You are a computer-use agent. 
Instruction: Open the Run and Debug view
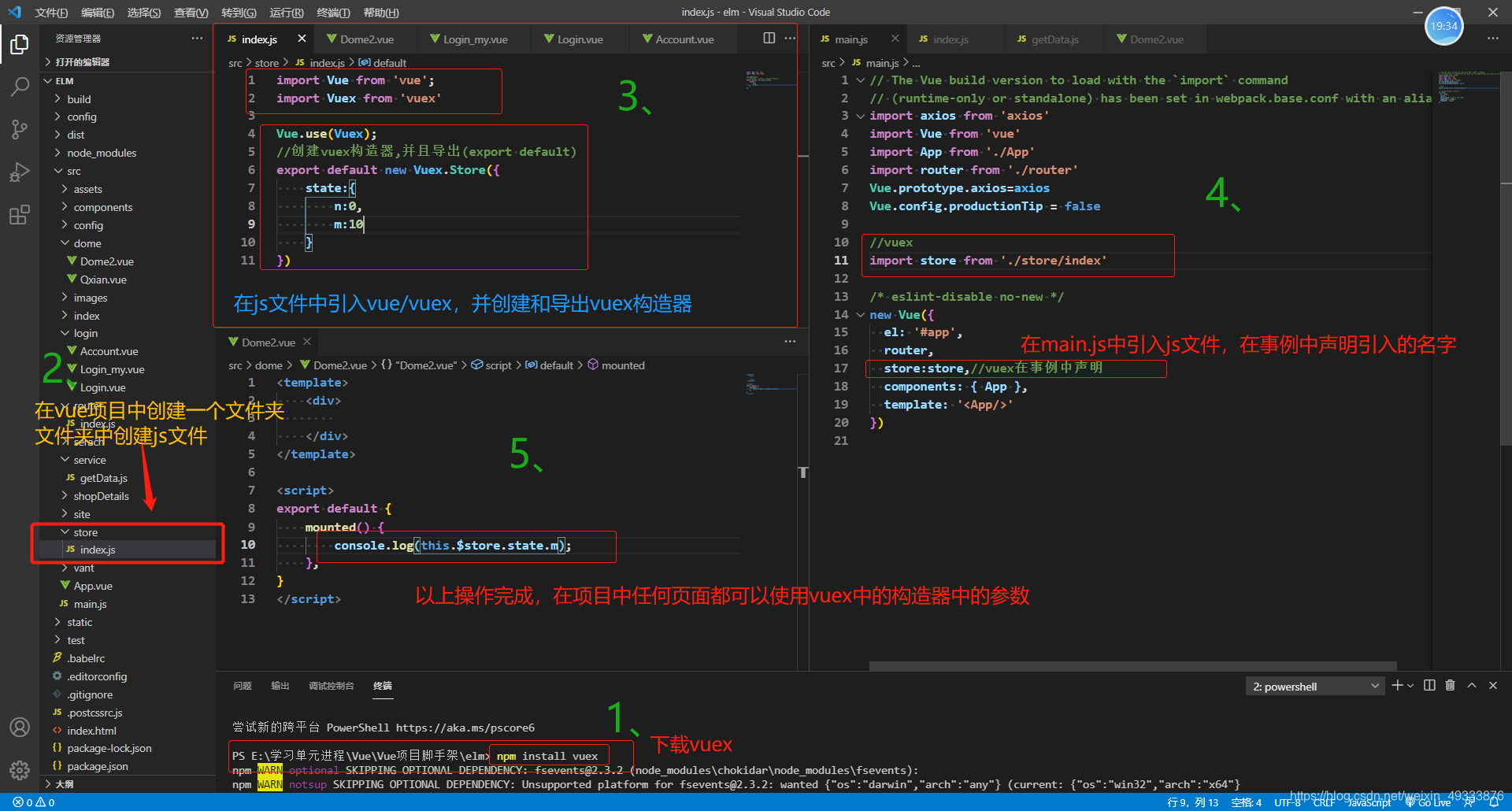click(20, 172)
